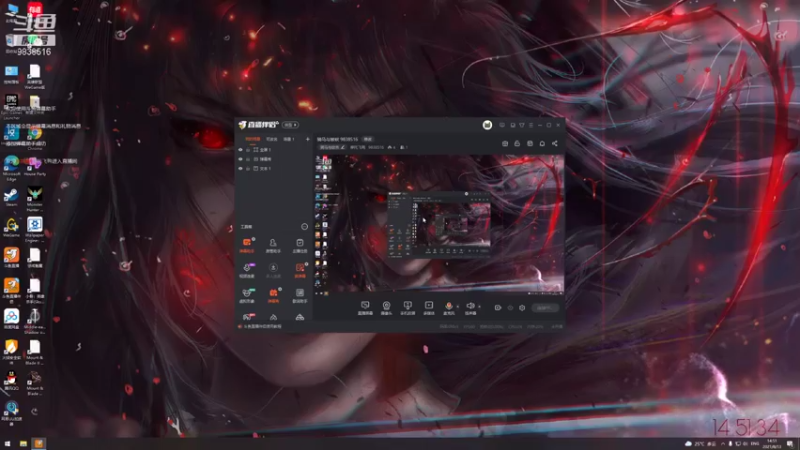Screen dimensions: 800x450
Task: Open Wallpaper Engine desktop shortcut
Action: point(35,229)
